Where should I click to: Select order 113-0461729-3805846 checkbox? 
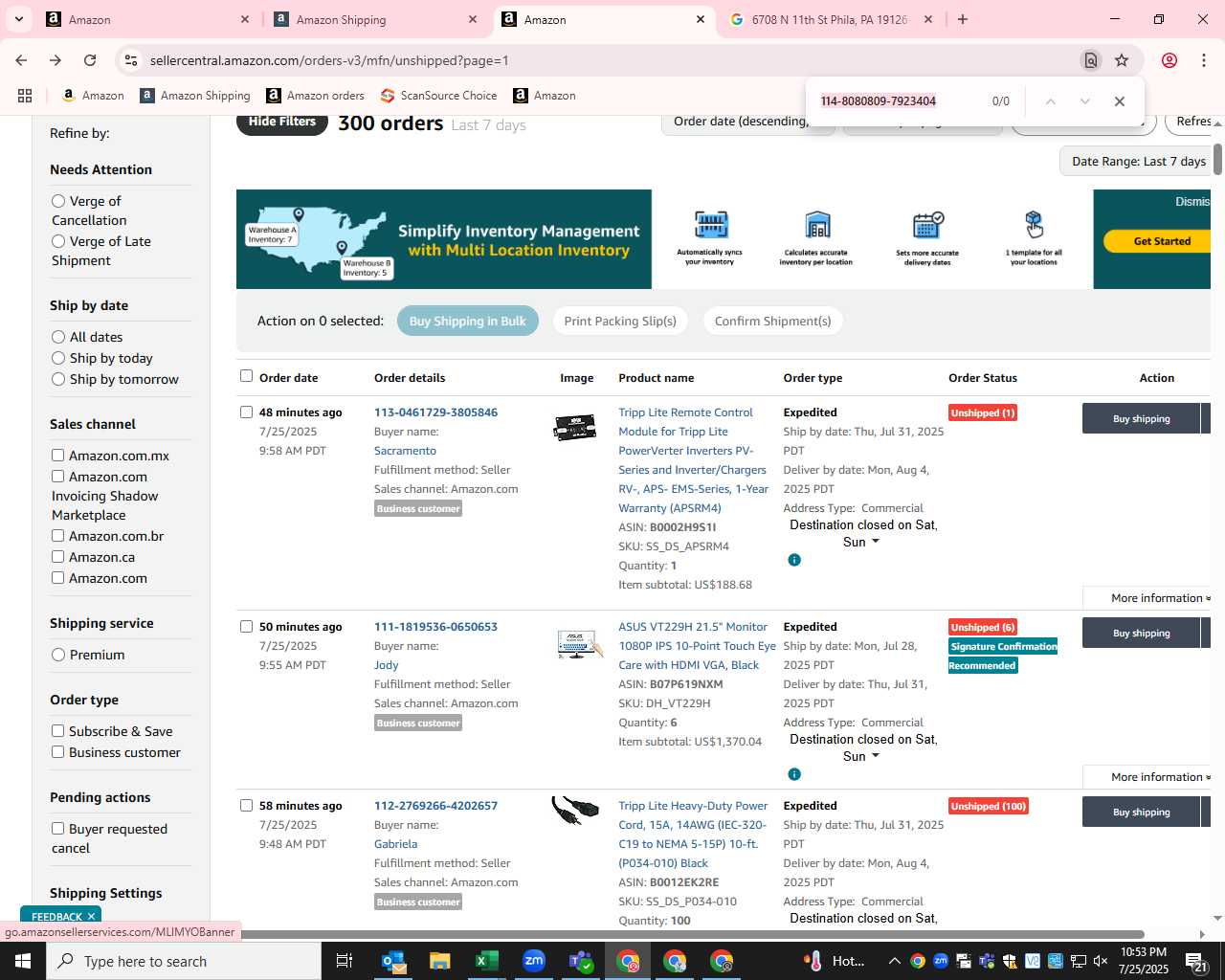(246, 412)
